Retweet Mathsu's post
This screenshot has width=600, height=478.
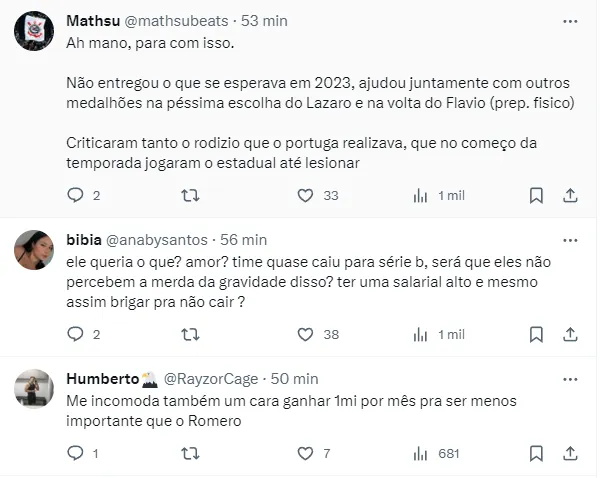tap(190, 196)
